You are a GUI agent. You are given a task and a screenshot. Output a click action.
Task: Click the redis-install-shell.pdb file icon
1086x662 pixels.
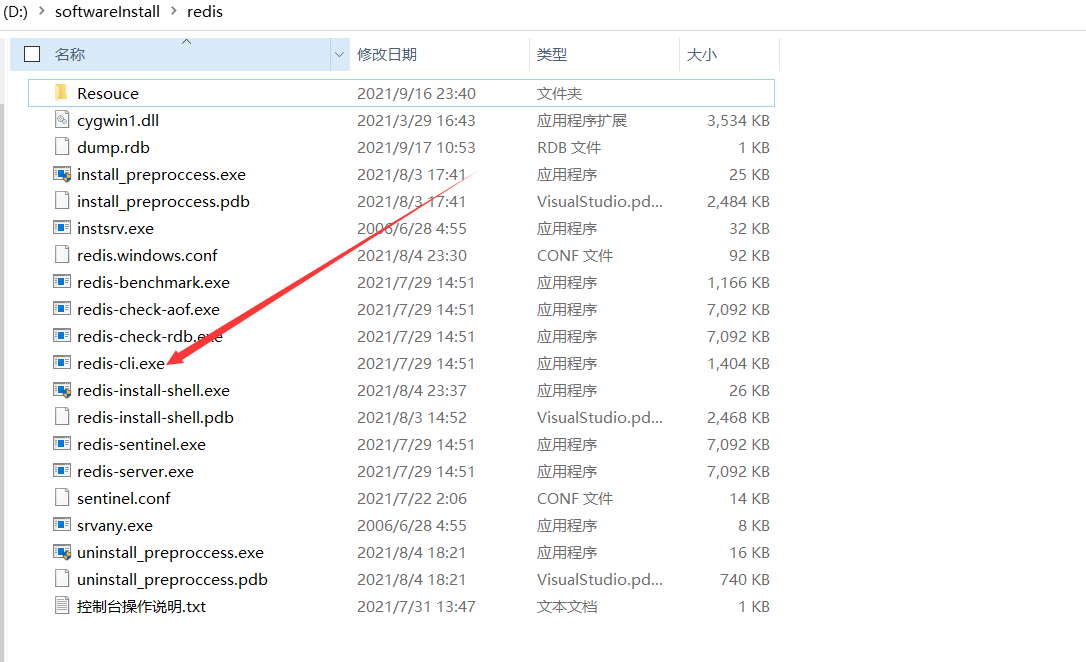(x=62, y=417)
